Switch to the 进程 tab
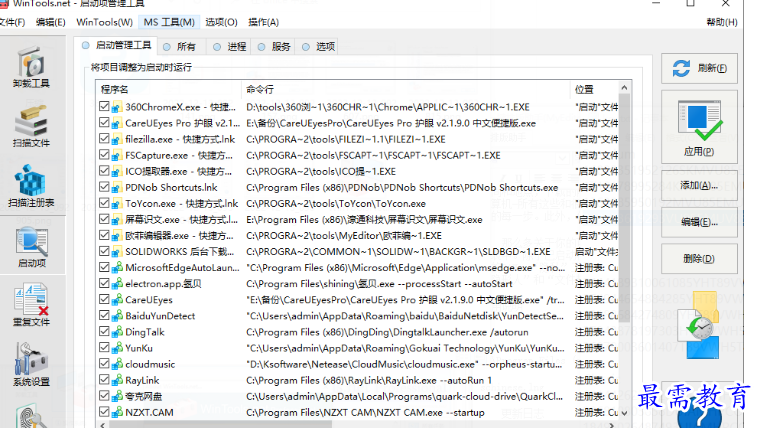This screenshot has width=759, height=428. click(230, 46)
